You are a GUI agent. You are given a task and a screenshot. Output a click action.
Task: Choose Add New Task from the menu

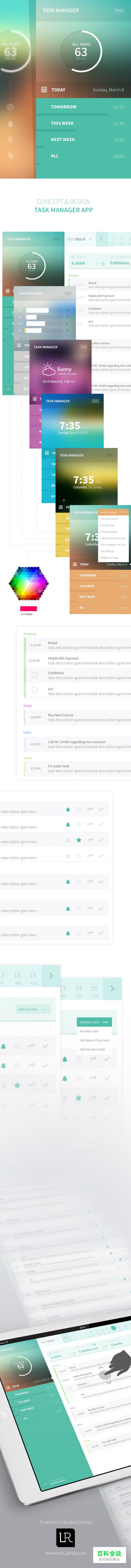click(89, 1031)
